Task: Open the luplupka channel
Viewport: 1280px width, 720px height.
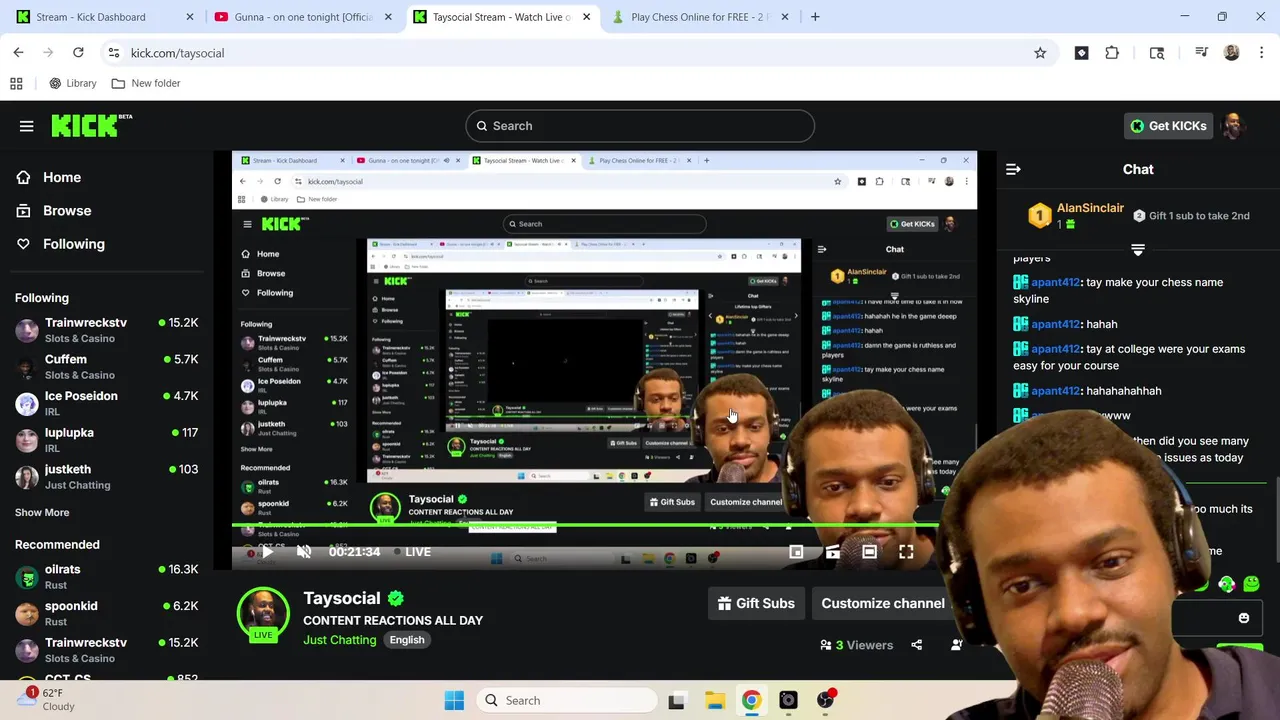Action: pos(107,440)
